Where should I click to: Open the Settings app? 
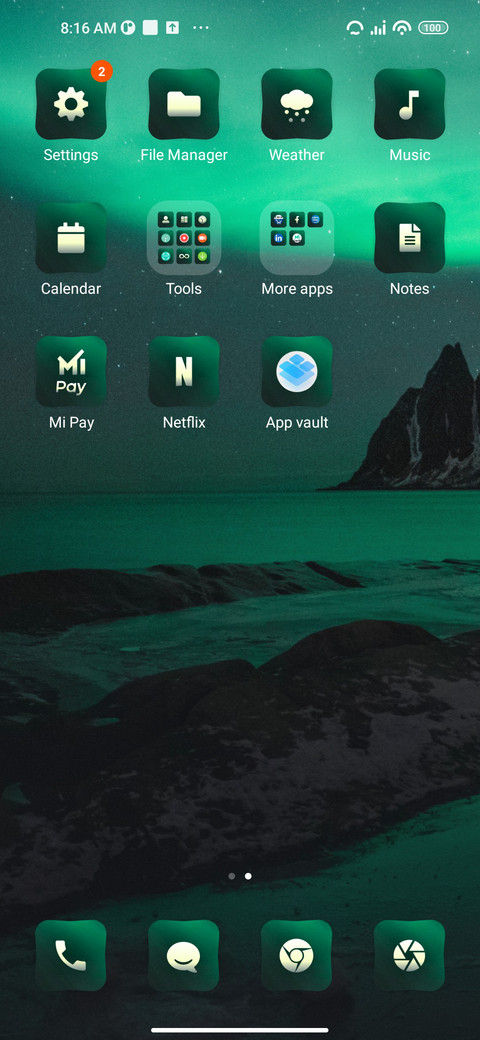coord(71,104)
